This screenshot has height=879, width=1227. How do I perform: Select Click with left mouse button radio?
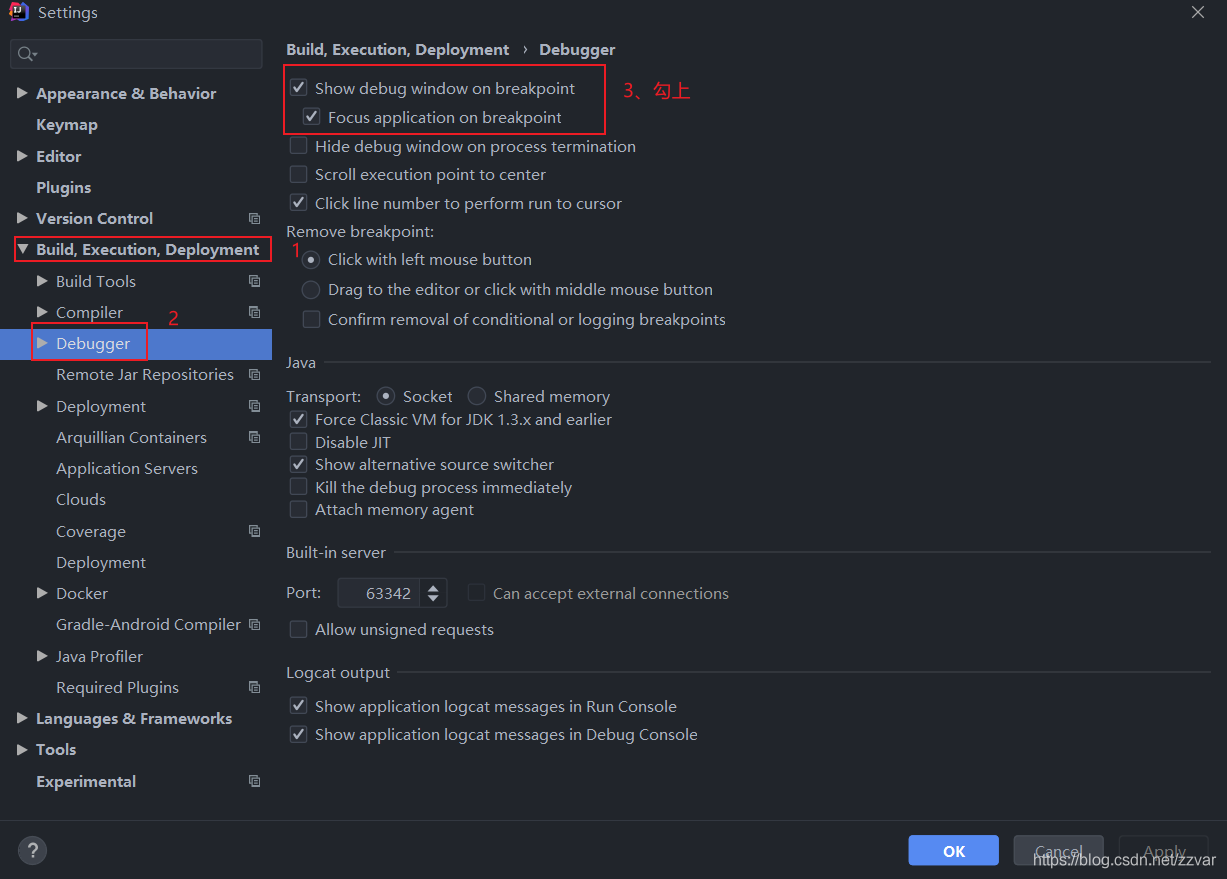point(311,259)
